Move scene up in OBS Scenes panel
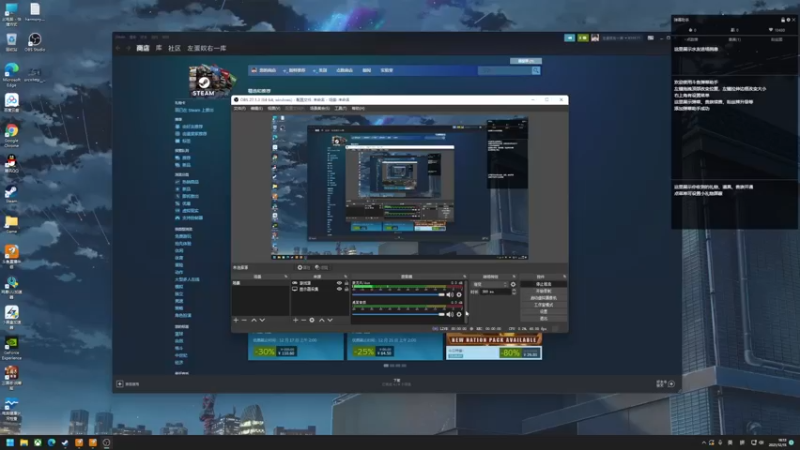This screenshot has width=800, height=450. 254,320
